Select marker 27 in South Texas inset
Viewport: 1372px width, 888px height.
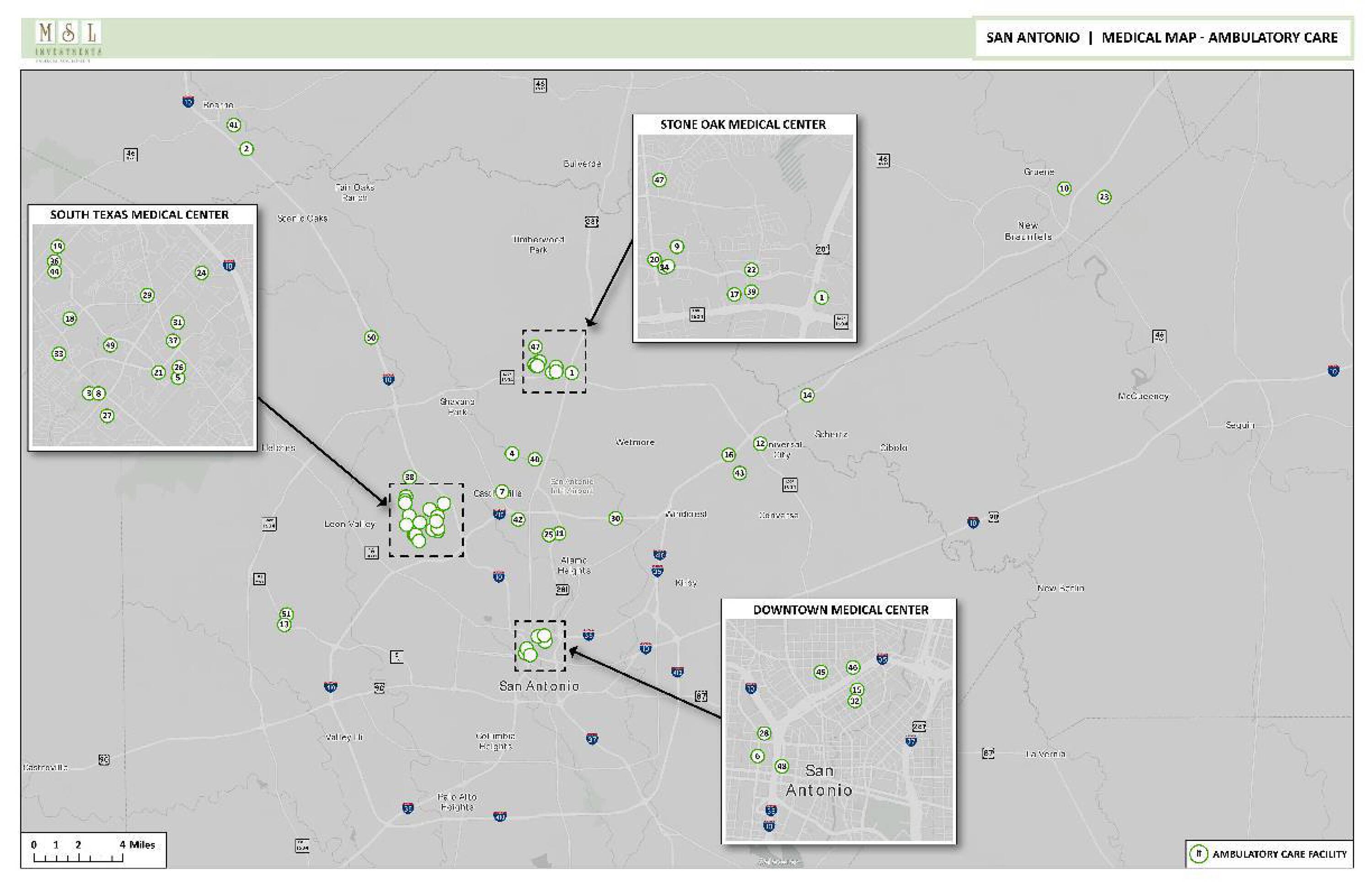tap(107, 416)
